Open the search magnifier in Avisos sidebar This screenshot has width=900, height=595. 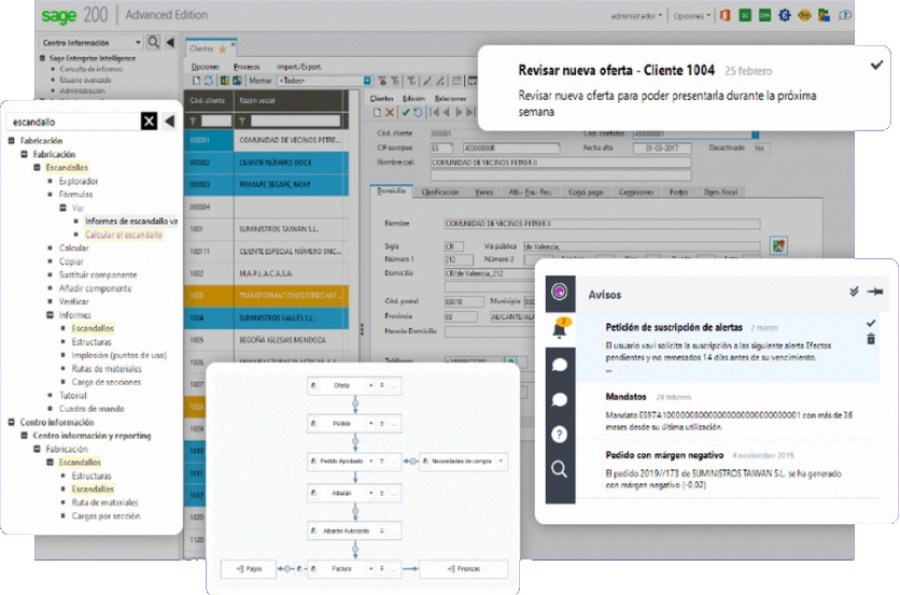559,469
